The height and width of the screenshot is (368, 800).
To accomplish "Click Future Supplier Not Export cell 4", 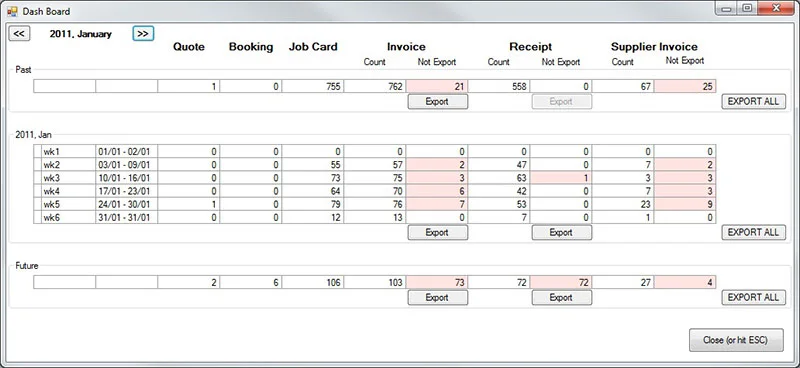I will [685, 282].
